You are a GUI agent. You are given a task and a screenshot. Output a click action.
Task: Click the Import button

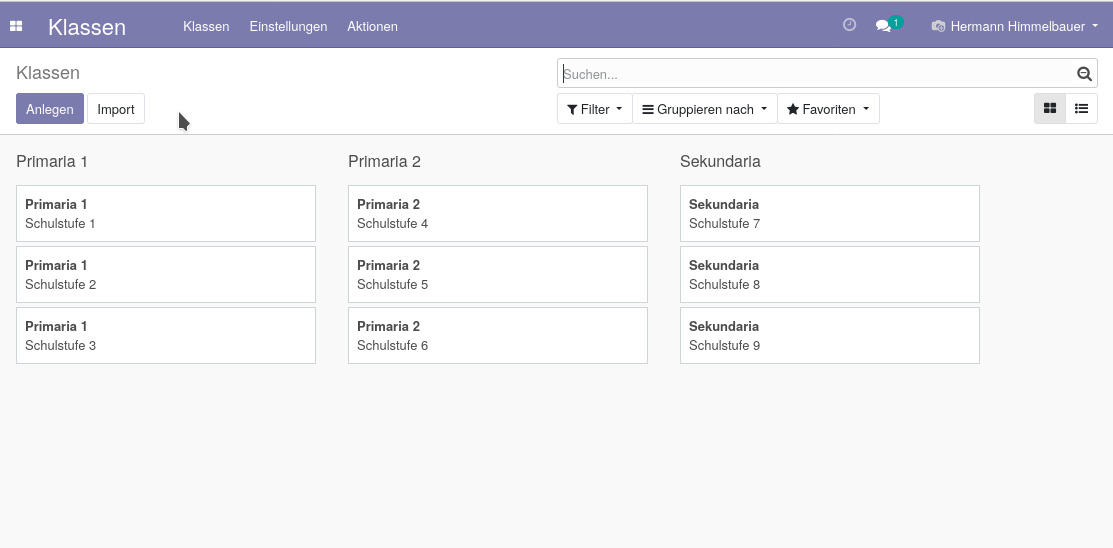pyautogui.click(x=116, y=109)
